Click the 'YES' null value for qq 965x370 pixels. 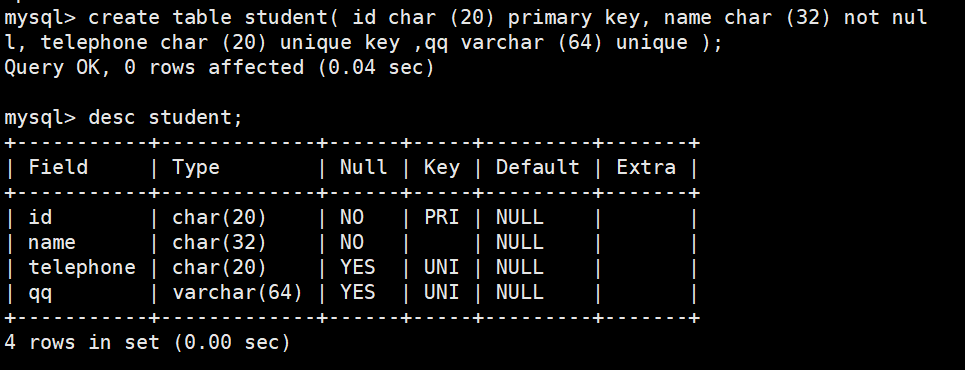pos(358,292)
